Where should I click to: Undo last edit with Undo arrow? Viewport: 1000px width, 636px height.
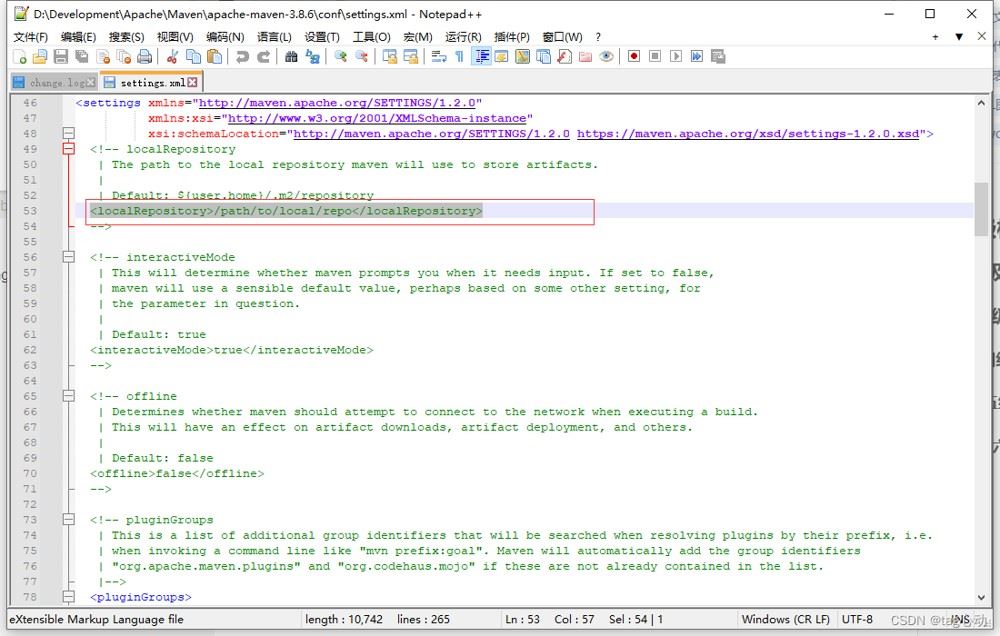coord(242,57)
